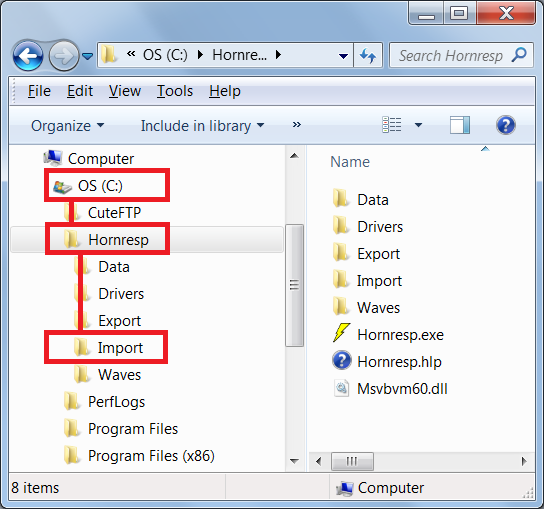This screenshot has height=509, width=544.
Task: Click the Hornresp folder icon in tree
Action: [x=72, y=239]
